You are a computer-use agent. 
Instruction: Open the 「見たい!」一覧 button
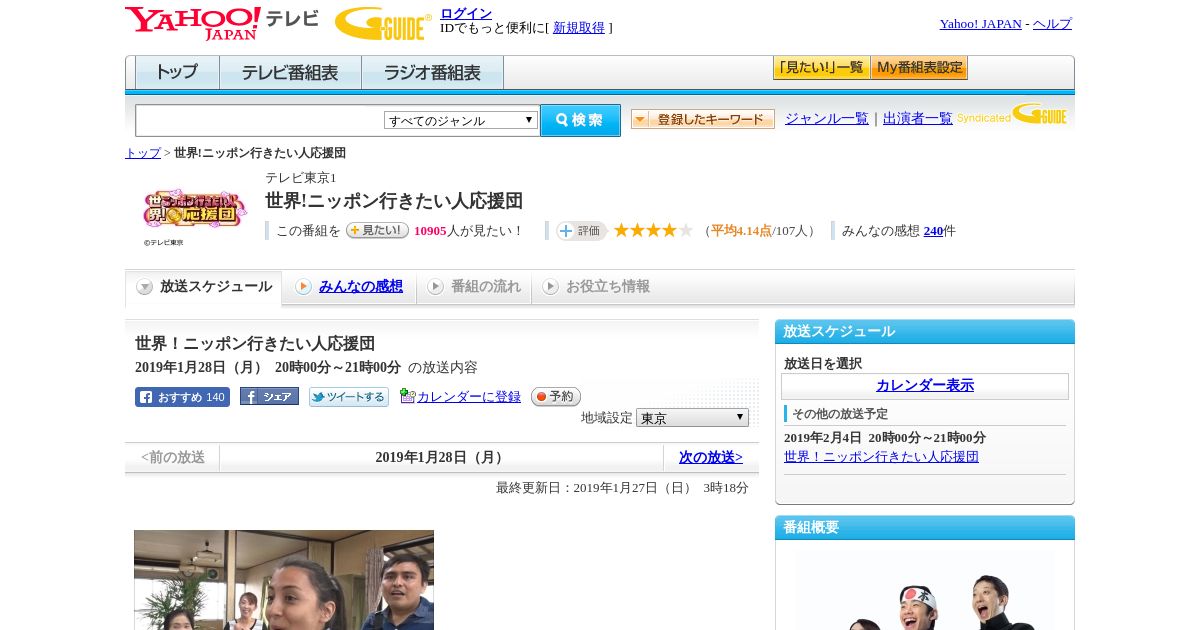click(x=821, y=68)
